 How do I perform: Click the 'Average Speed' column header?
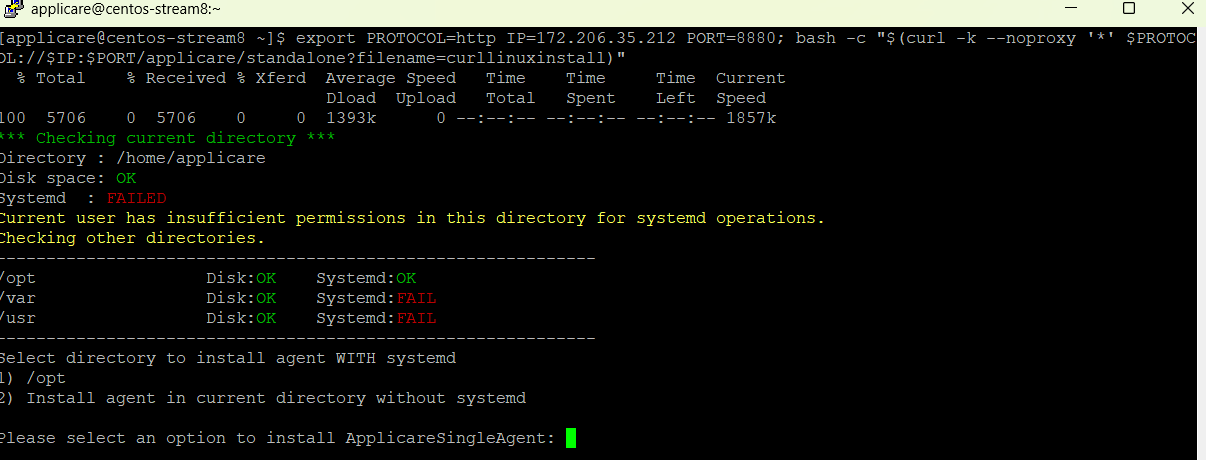coord(391,78)
